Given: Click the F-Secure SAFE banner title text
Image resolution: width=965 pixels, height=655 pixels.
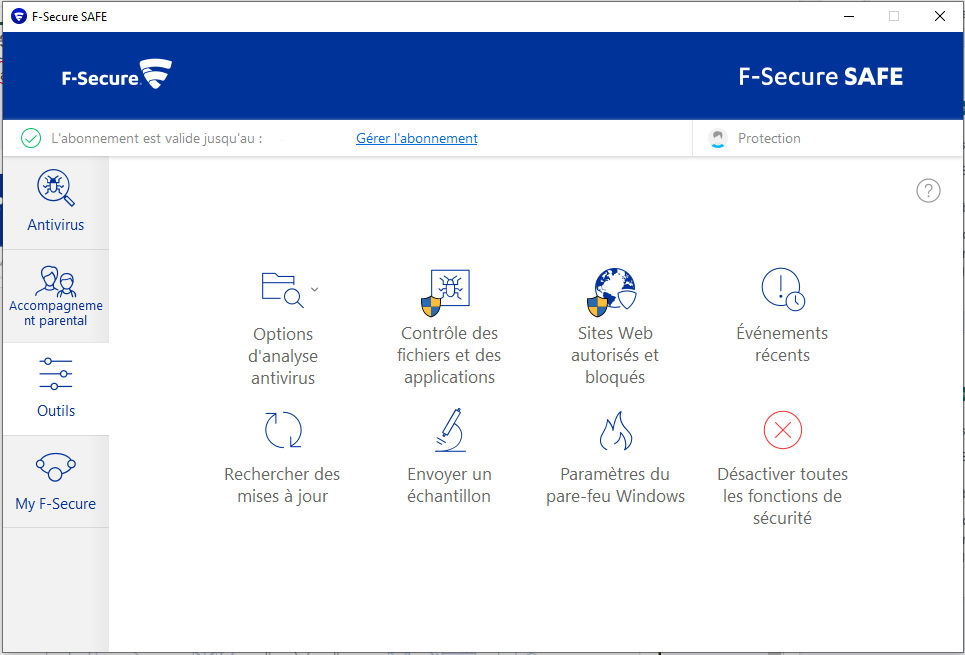Looking at the screenshot, I should pyautogui.click(x=820, y=76).
